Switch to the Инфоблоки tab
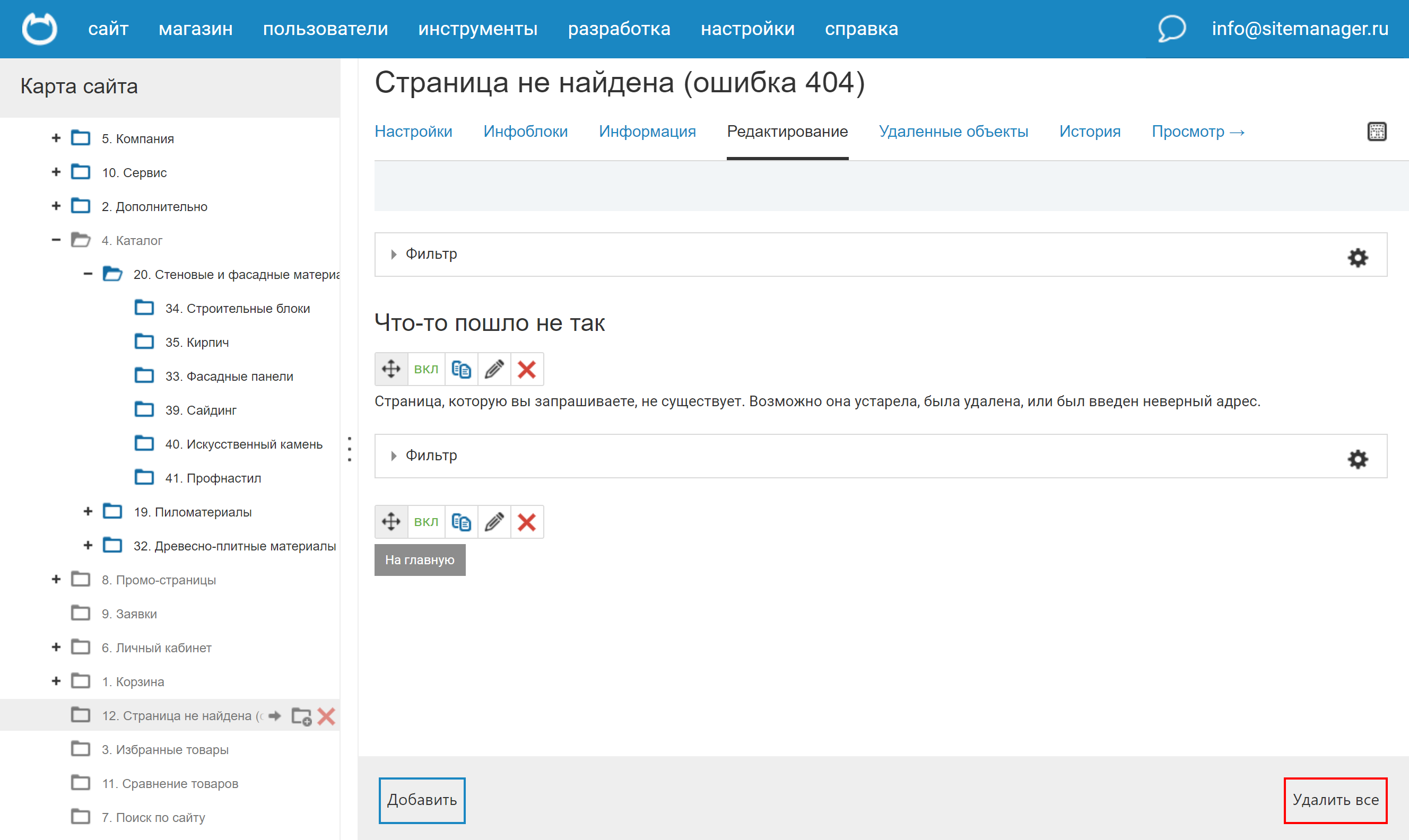 (x=525, y=132)
